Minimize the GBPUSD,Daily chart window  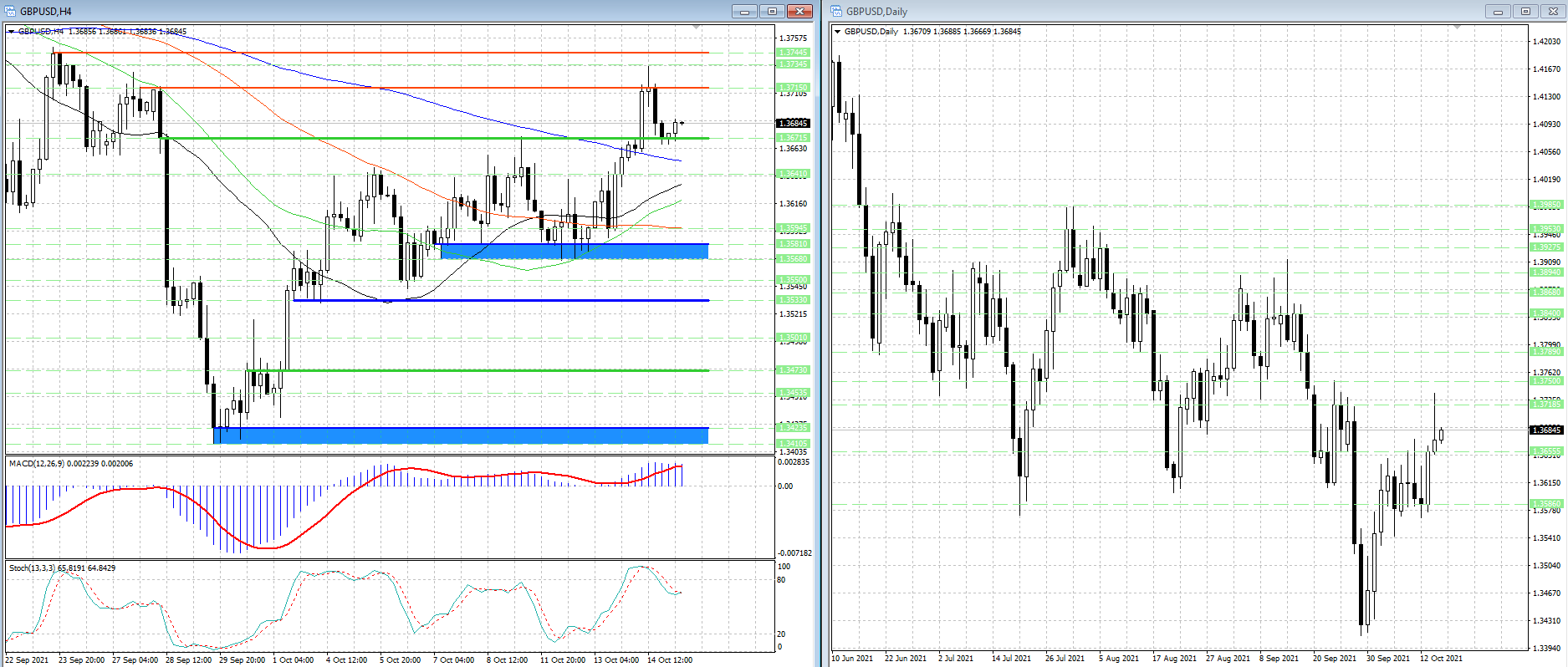click(1497, 11)
